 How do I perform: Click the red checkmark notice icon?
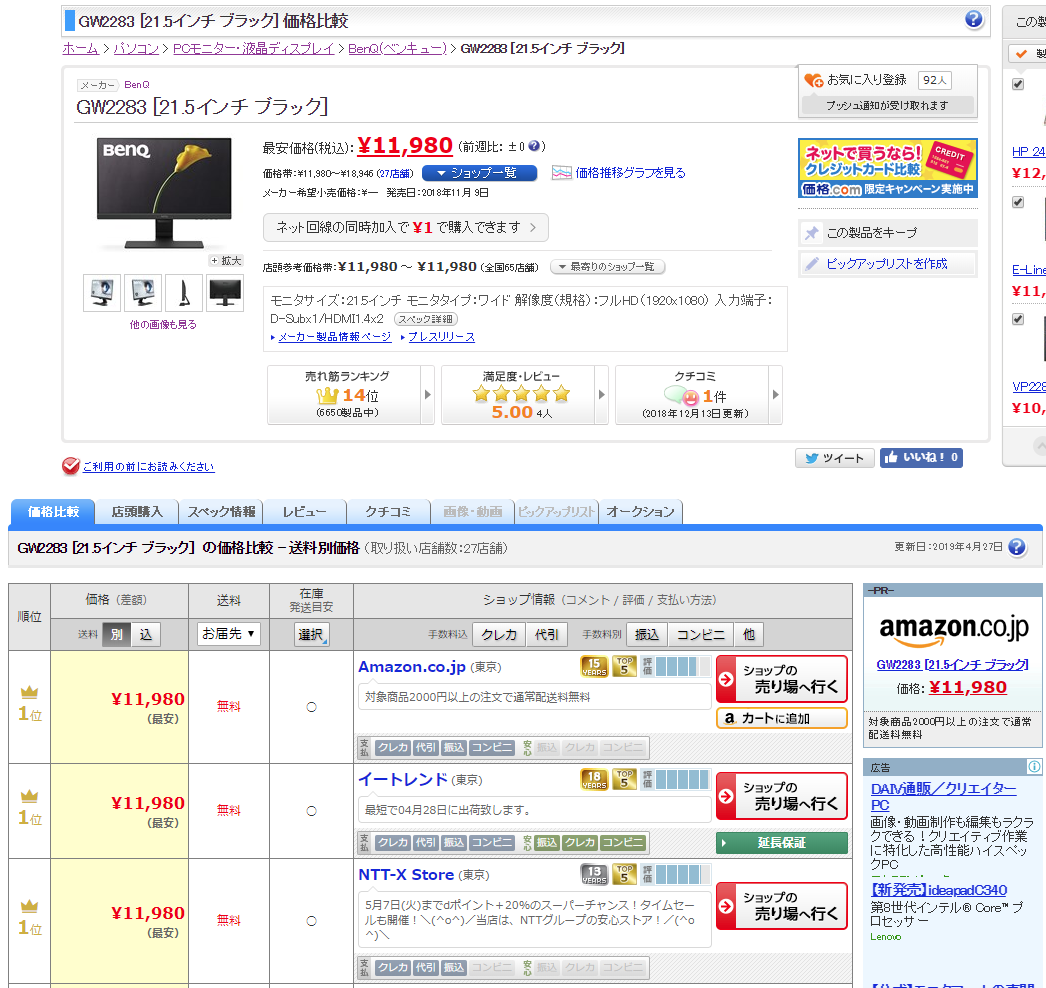pyautogui.click(x=70, y=466)
